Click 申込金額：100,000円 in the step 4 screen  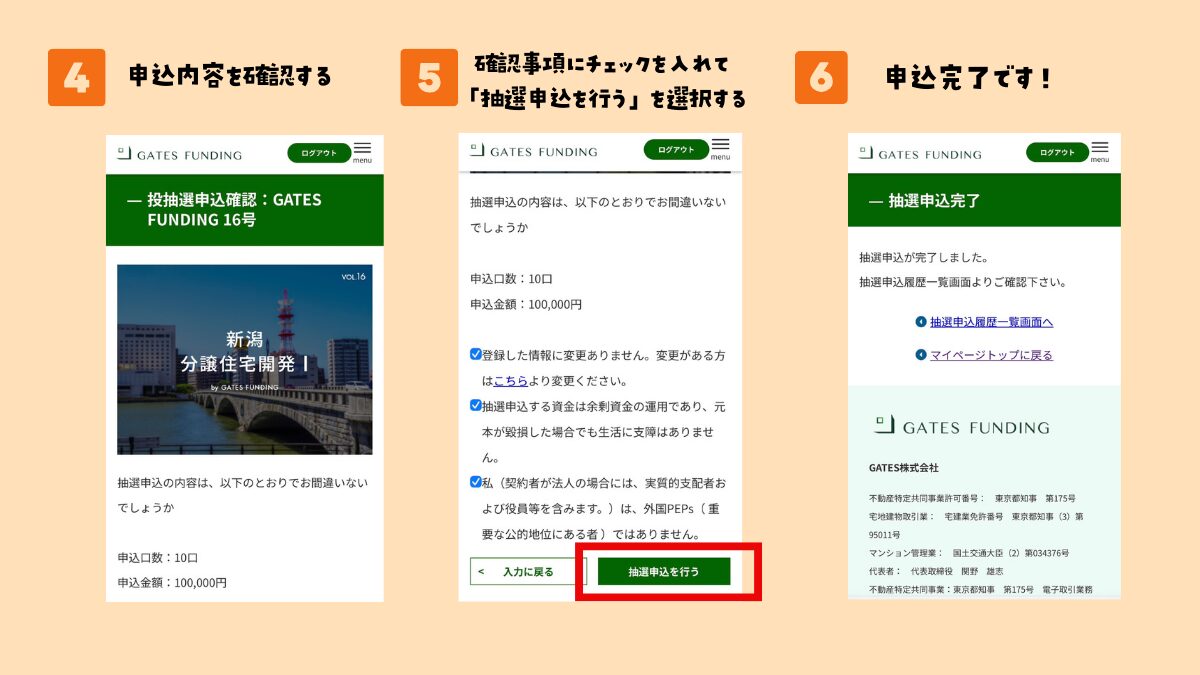pos(172,582)
